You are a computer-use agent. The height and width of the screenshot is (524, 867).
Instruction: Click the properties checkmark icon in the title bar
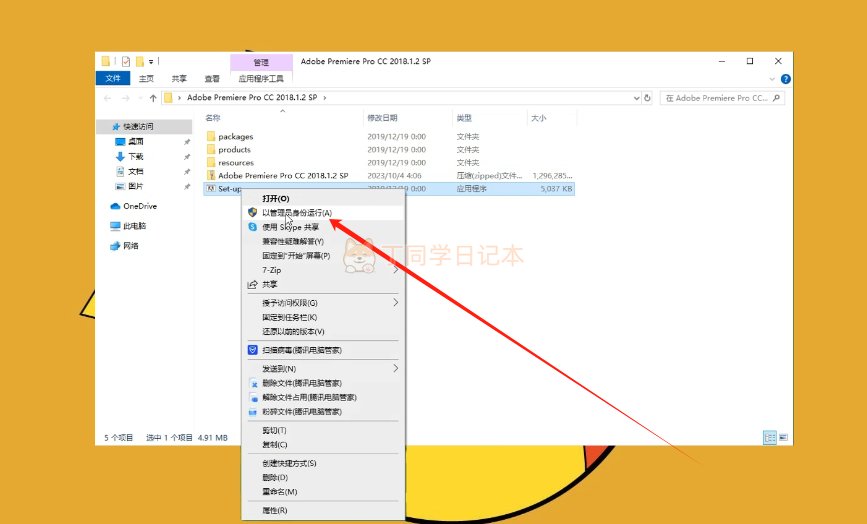126,61
